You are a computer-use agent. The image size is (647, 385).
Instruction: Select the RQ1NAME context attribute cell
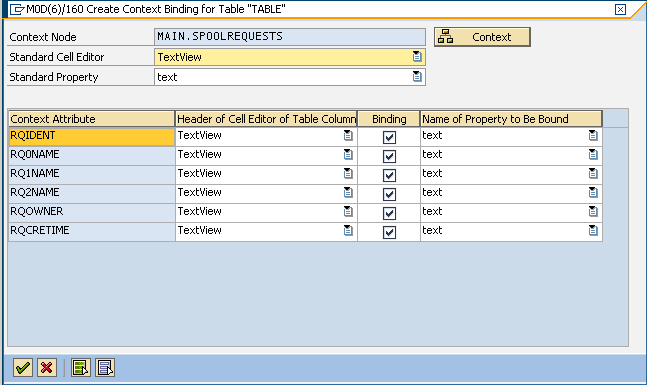(x=92, y=174)
